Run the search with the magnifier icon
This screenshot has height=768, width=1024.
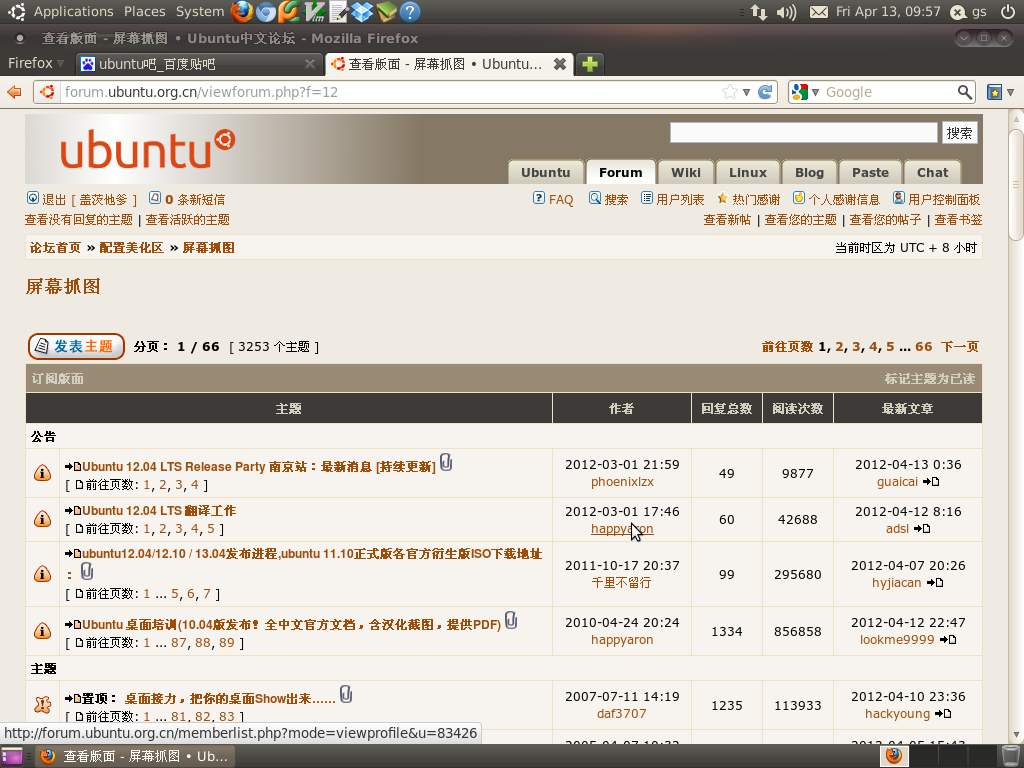coord(965,92)
